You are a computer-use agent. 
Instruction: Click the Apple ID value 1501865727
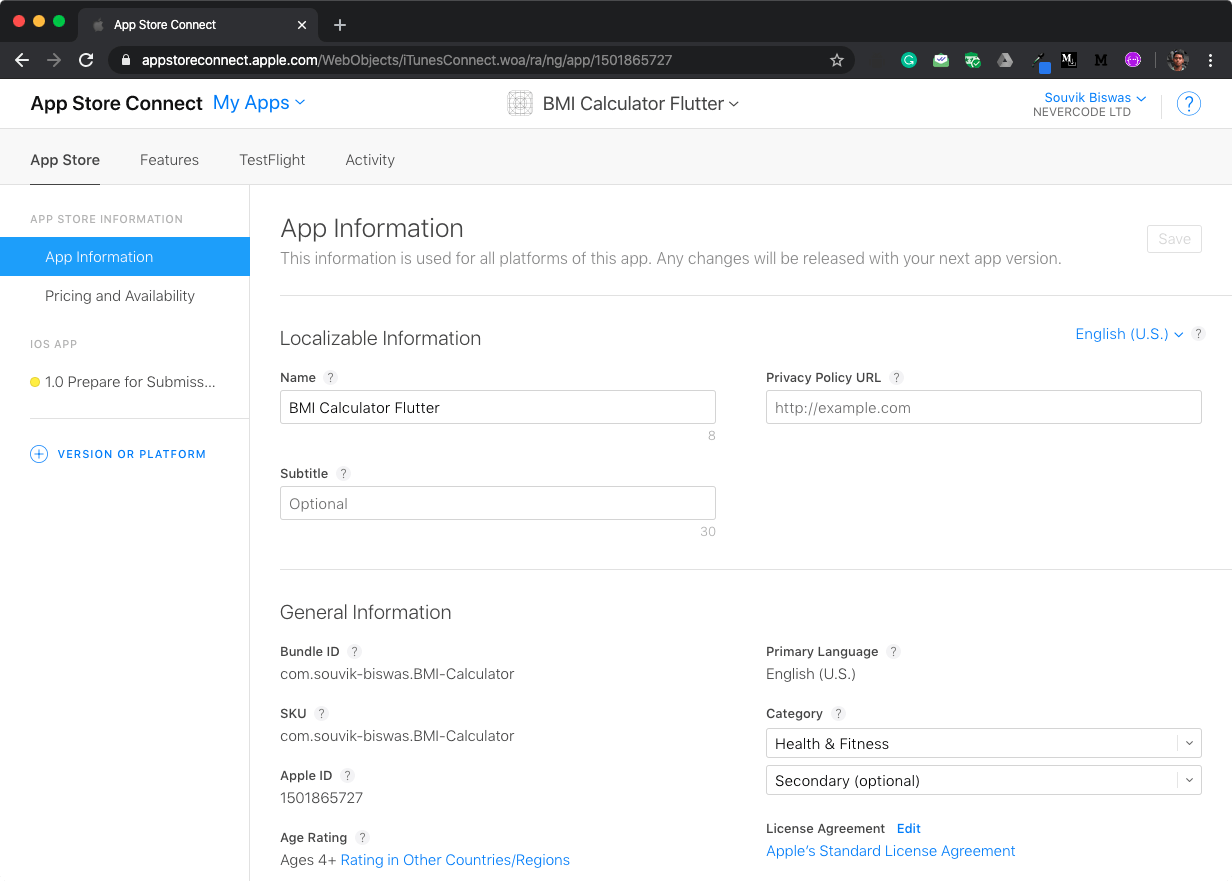tap(321, 798)
